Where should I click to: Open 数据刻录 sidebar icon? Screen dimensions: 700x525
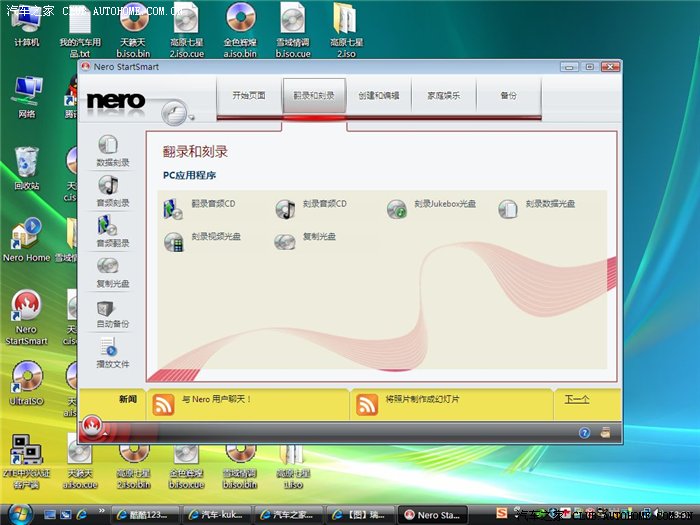coord(108,145)
